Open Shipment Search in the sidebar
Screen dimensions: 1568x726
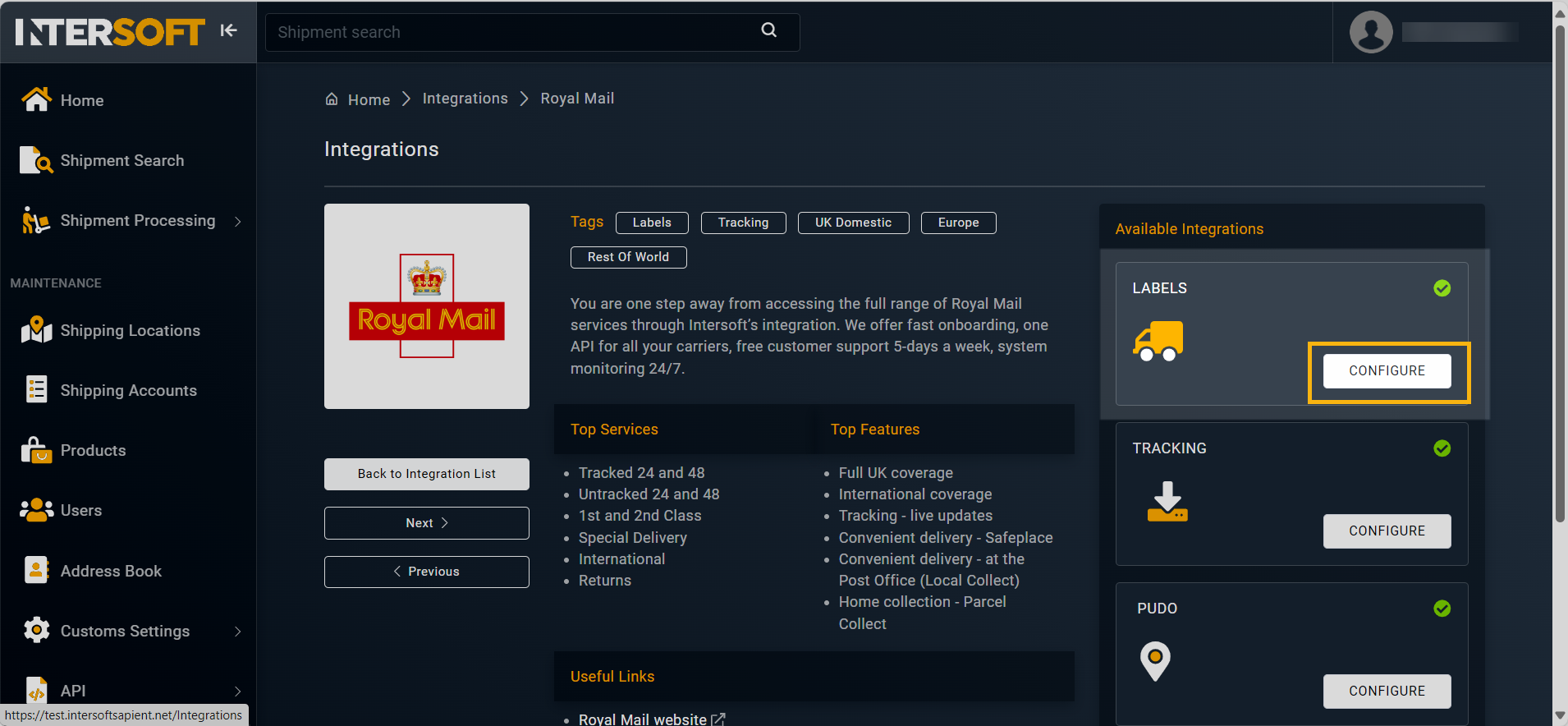point(122,160)
